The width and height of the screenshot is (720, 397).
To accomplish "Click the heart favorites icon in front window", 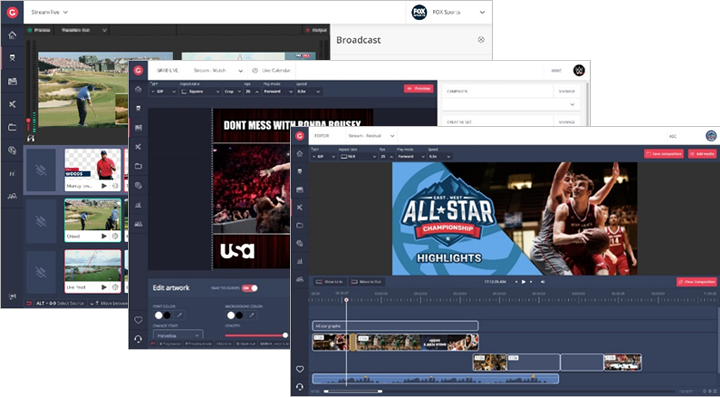I will 300,369.
